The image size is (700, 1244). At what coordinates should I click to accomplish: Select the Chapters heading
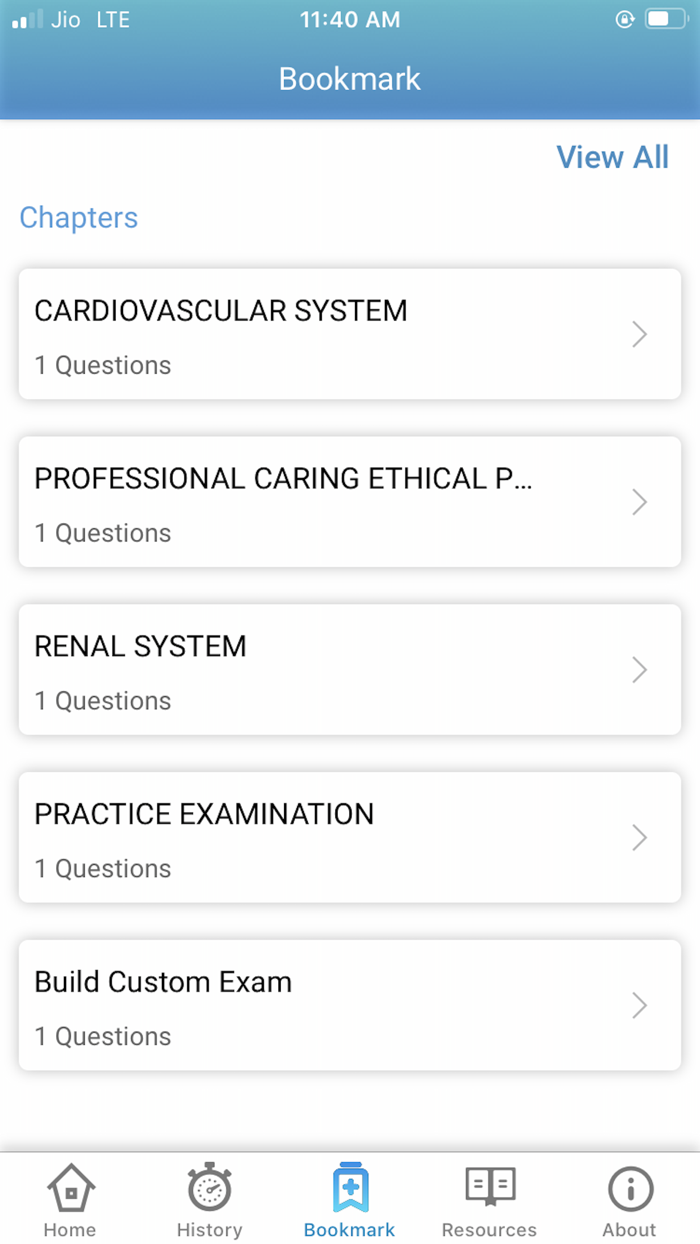pos(78,218)
